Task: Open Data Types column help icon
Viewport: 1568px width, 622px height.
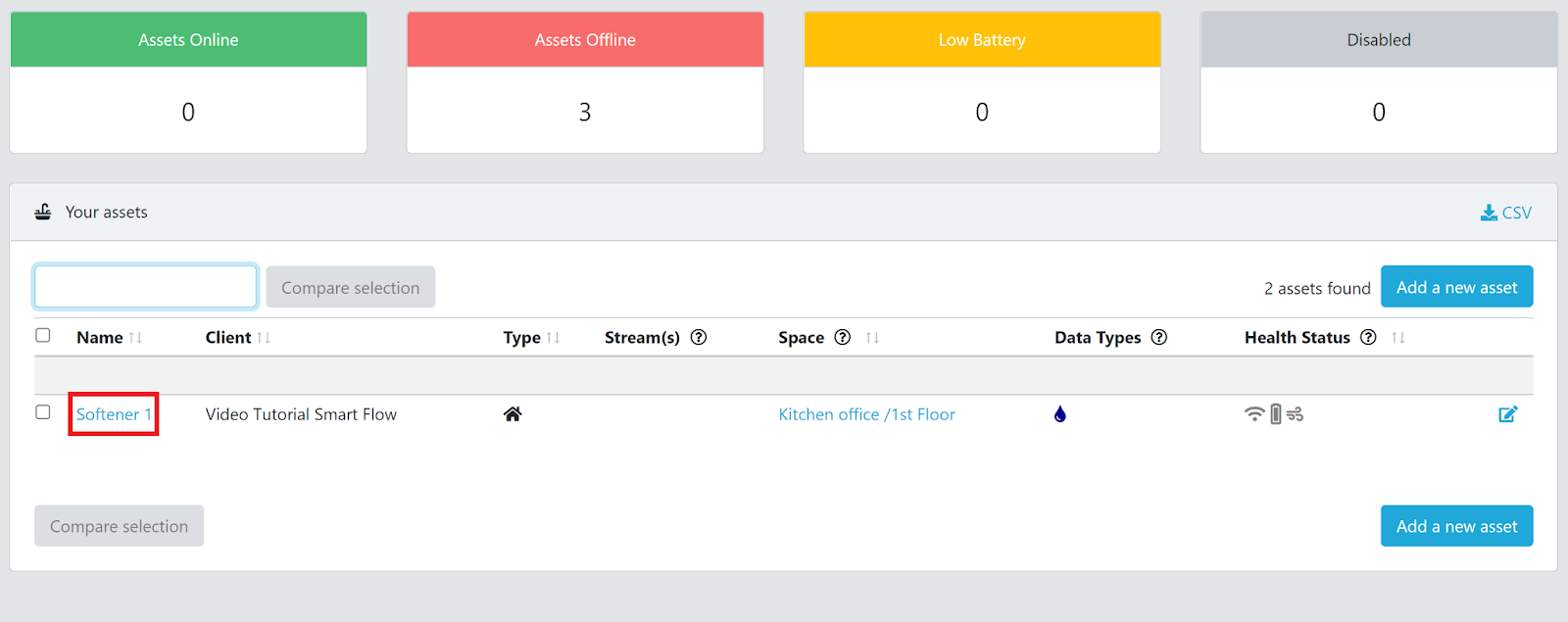Action: [x=1159, y=337]
